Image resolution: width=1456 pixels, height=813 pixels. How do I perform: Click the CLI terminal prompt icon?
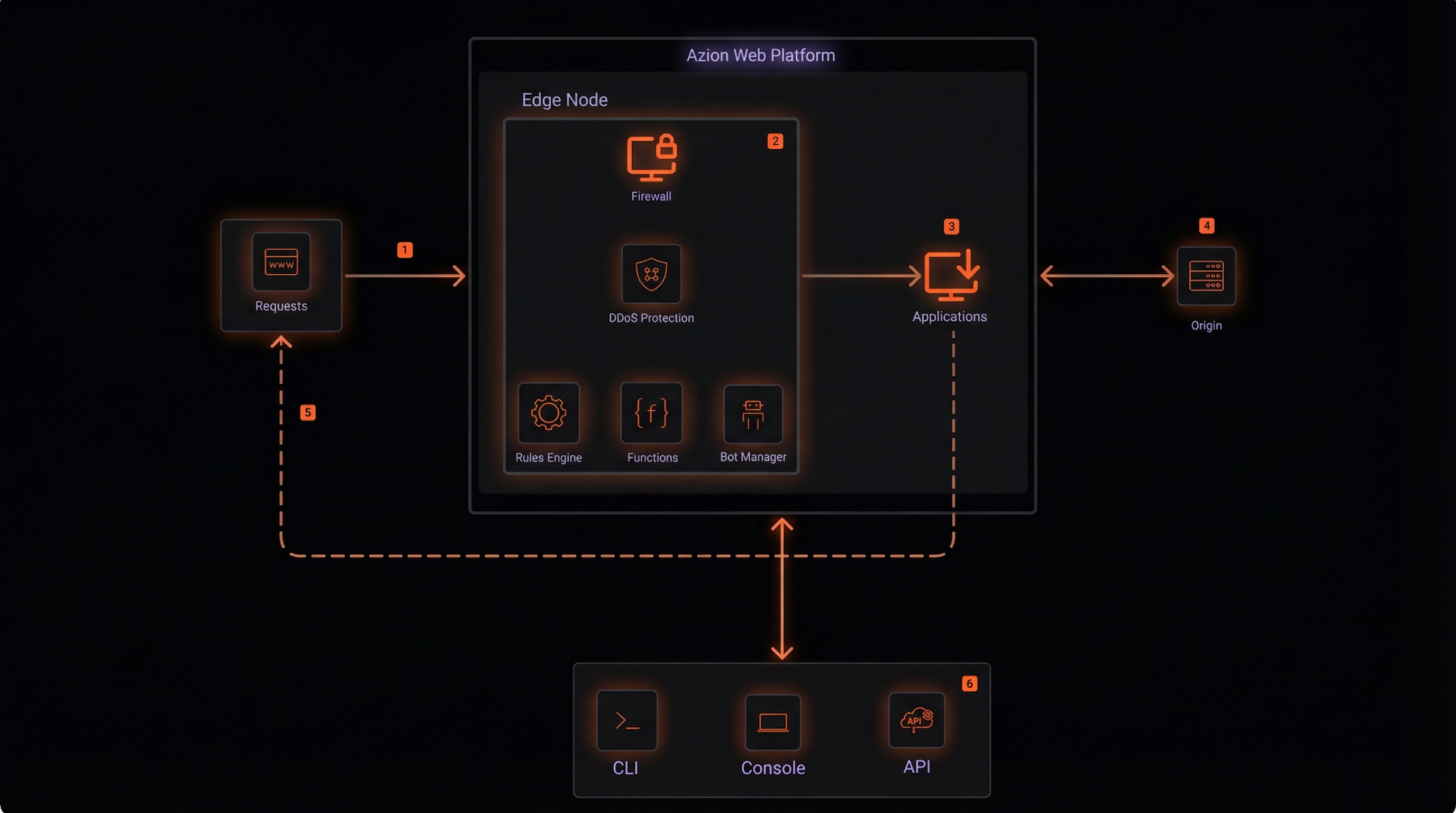[627, 720]
